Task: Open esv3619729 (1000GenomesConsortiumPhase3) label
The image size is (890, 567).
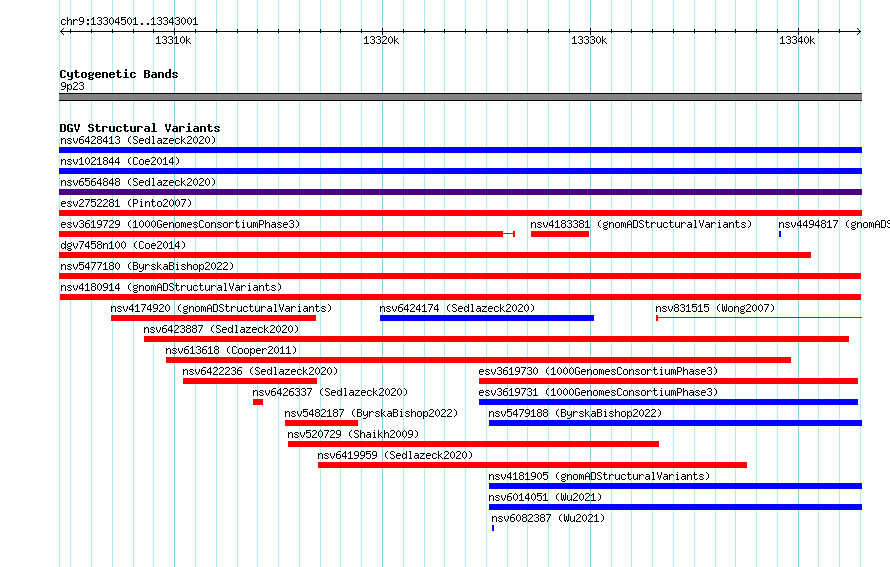Action: pyautogui.click(x=180, y=224)
